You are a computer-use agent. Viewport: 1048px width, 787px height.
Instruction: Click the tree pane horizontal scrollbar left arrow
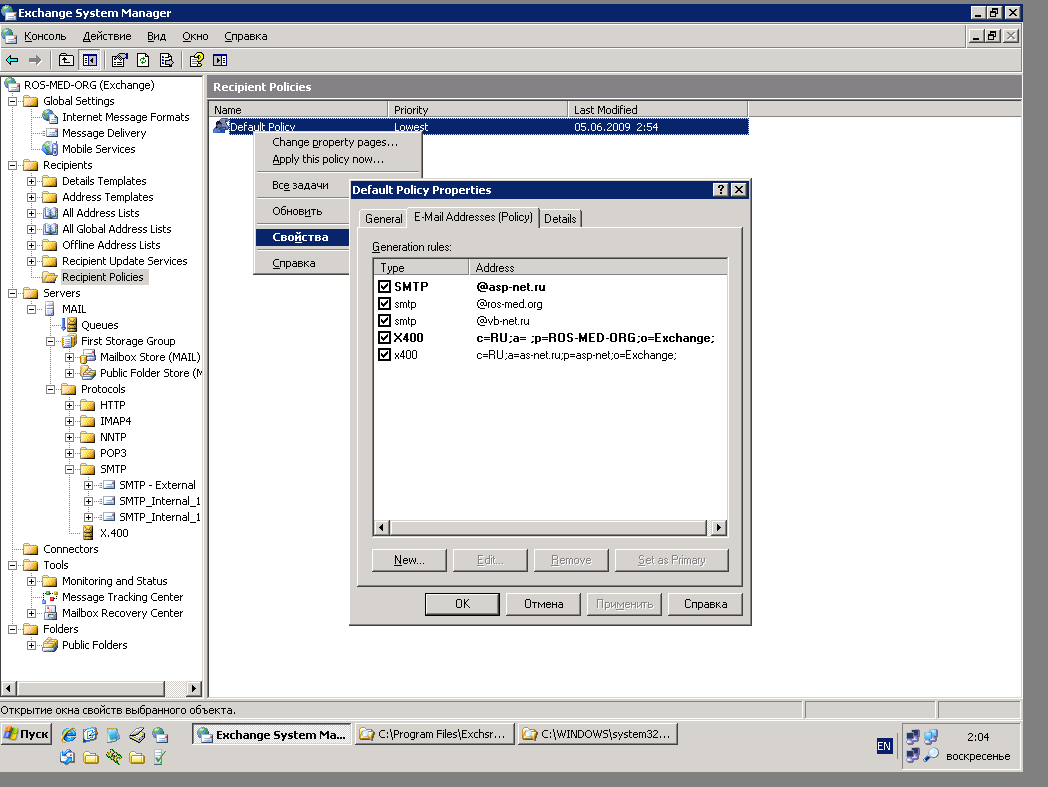click(x=9, y=688)
